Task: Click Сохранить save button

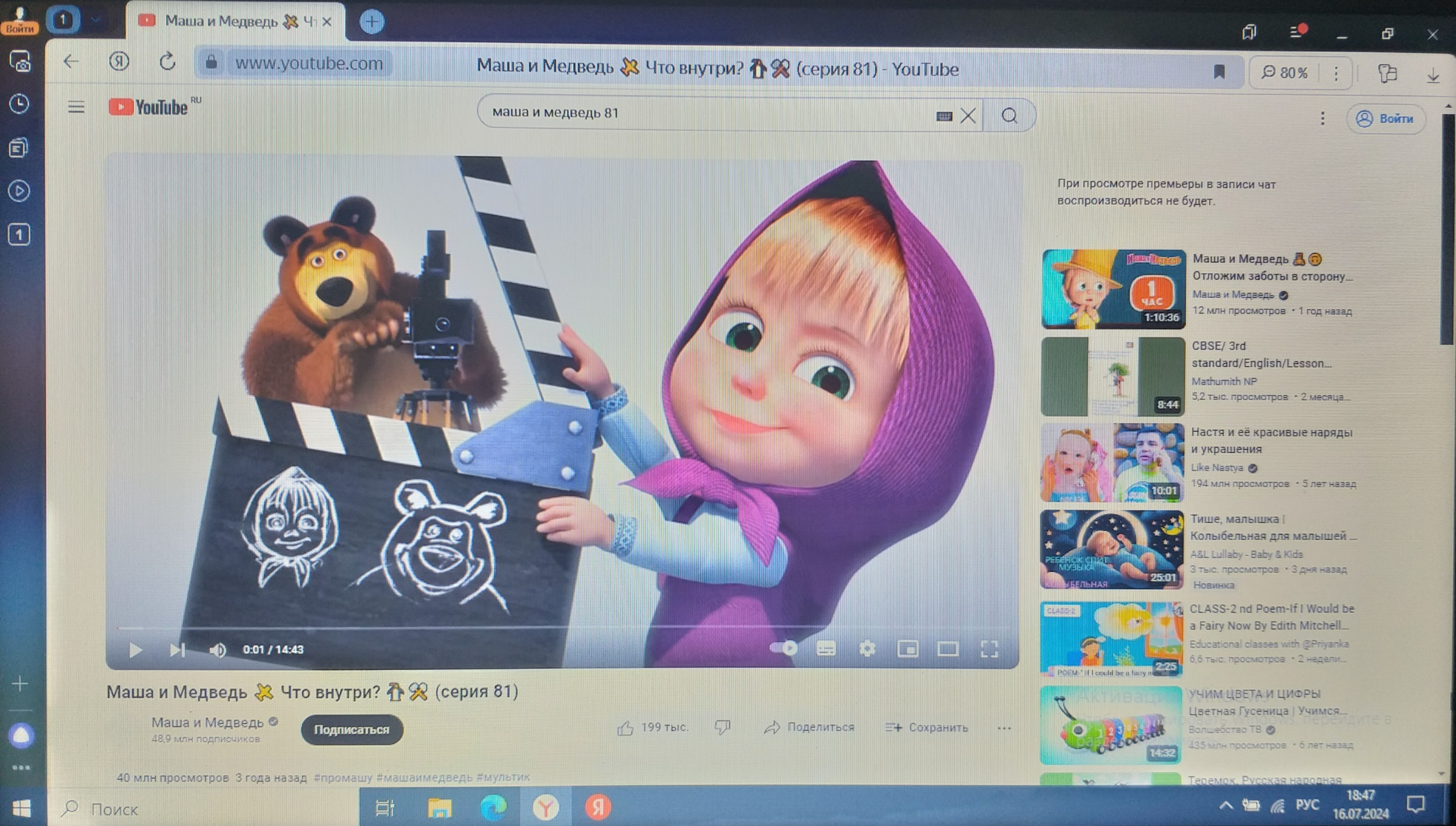Action: coord(926,728)
